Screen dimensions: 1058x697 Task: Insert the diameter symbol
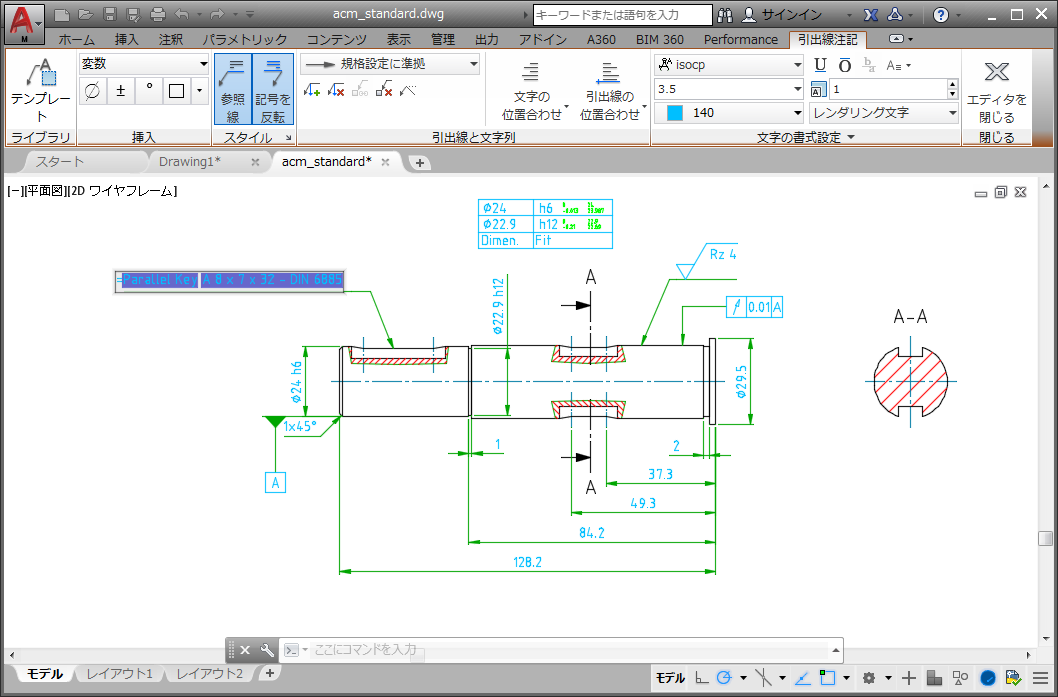coord(92,90)
